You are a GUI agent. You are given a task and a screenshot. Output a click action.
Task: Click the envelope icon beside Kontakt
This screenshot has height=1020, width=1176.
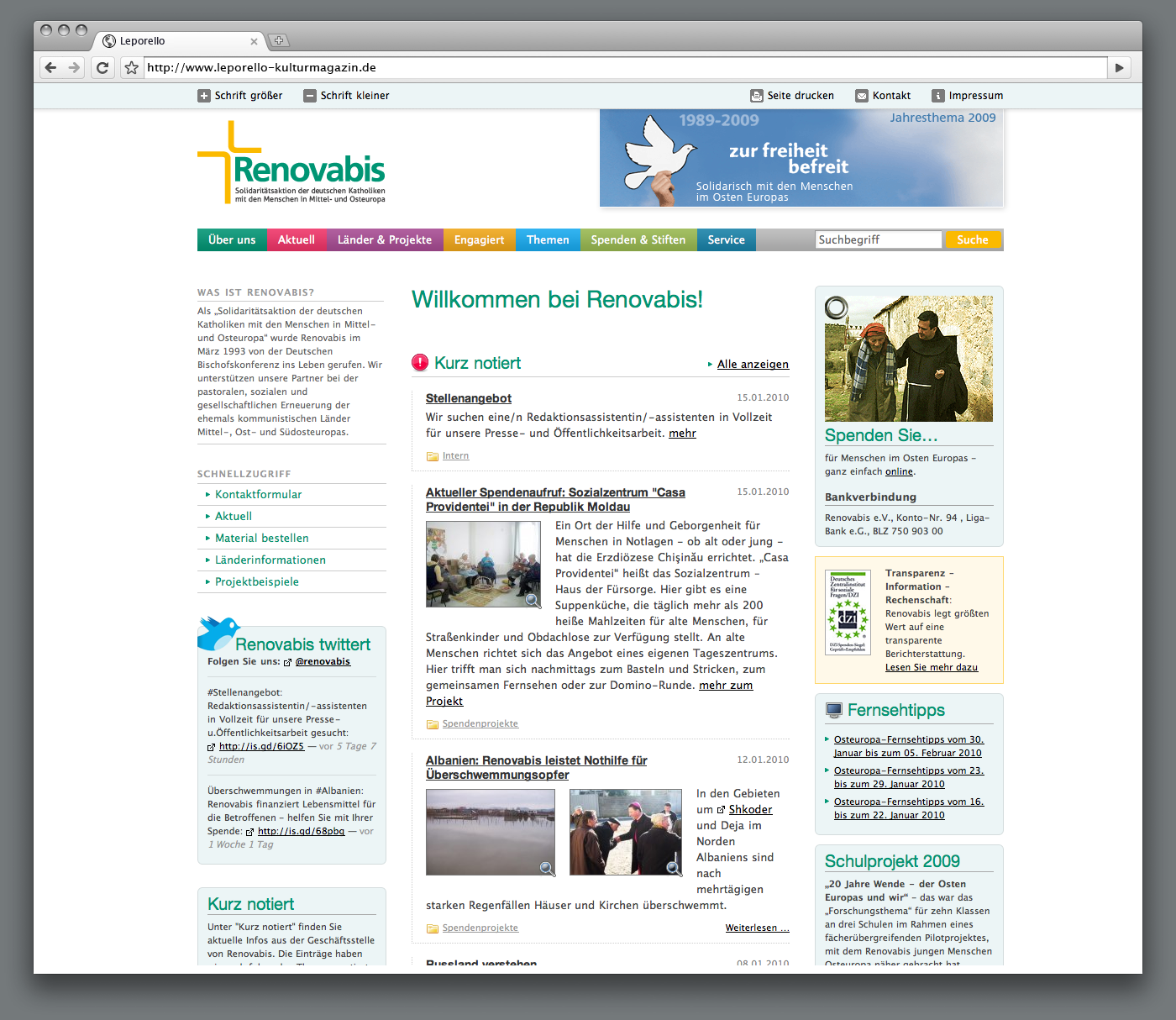(862, 96)
